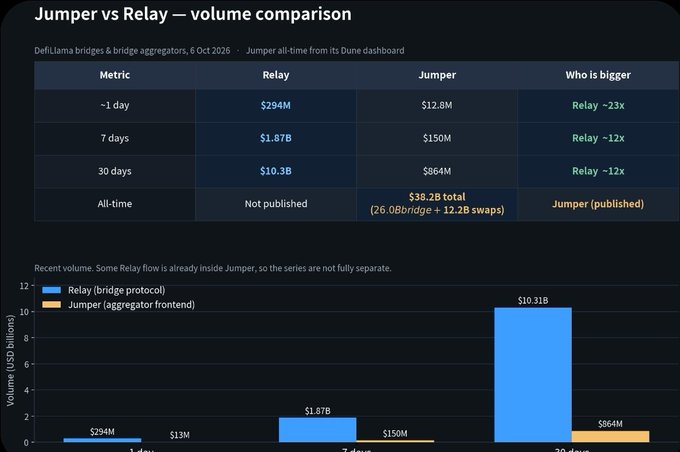
Task: Click Relay's '$1.87B' table cell
Action: [x=276, y=138]
